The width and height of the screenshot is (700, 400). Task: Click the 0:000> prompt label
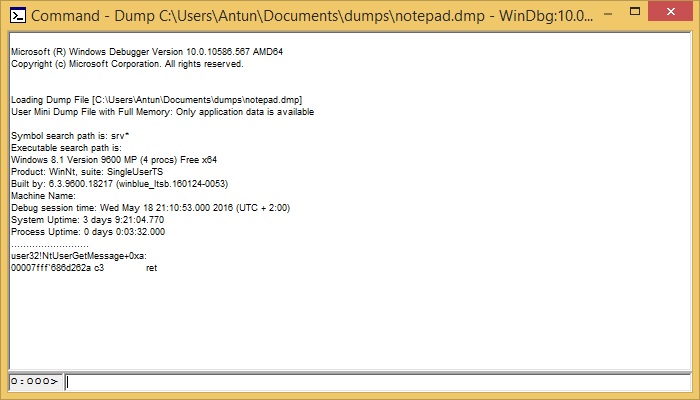tap(35, 382)
